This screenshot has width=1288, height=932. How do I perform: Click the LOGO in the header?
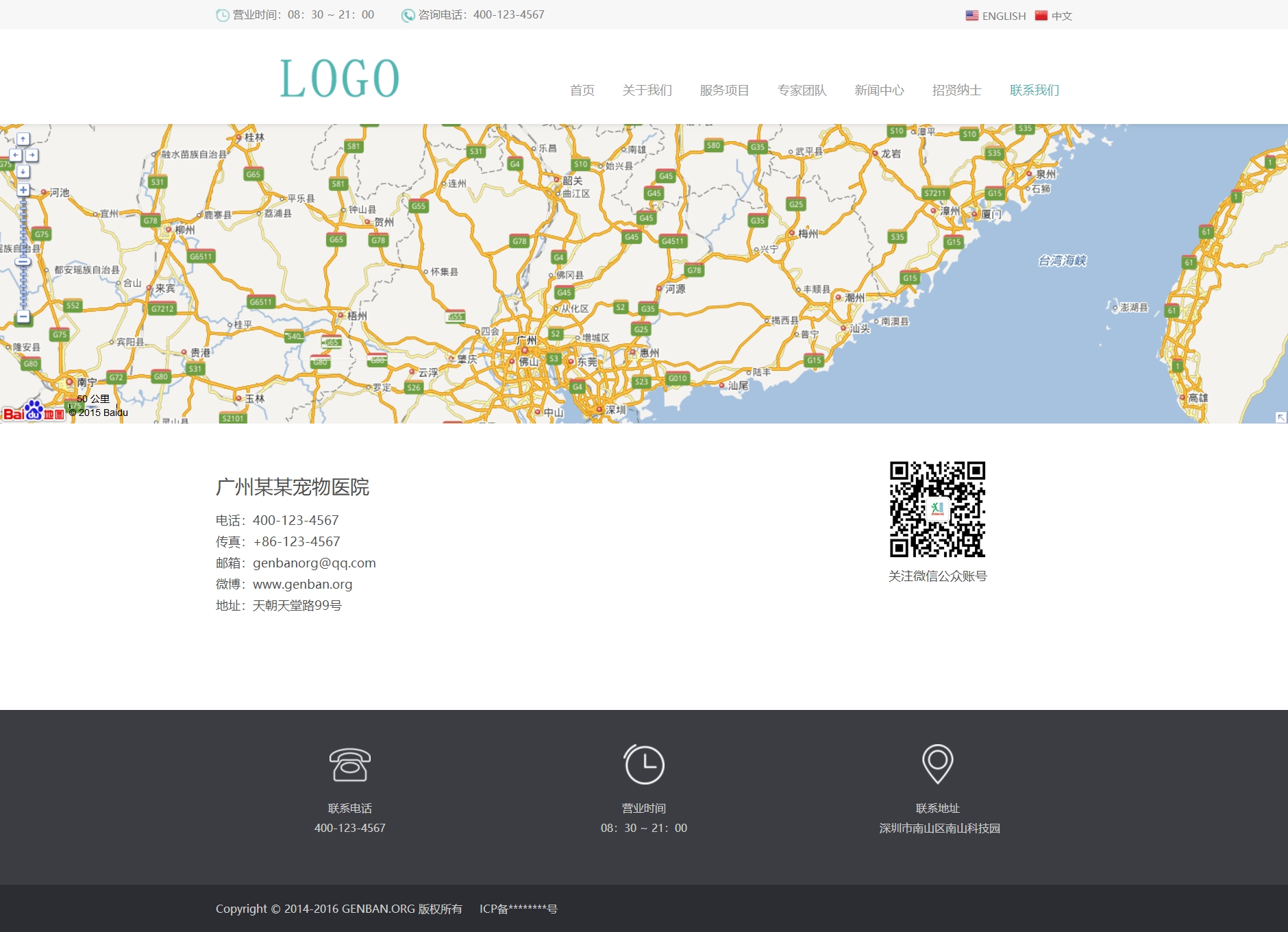pos(340,79)
